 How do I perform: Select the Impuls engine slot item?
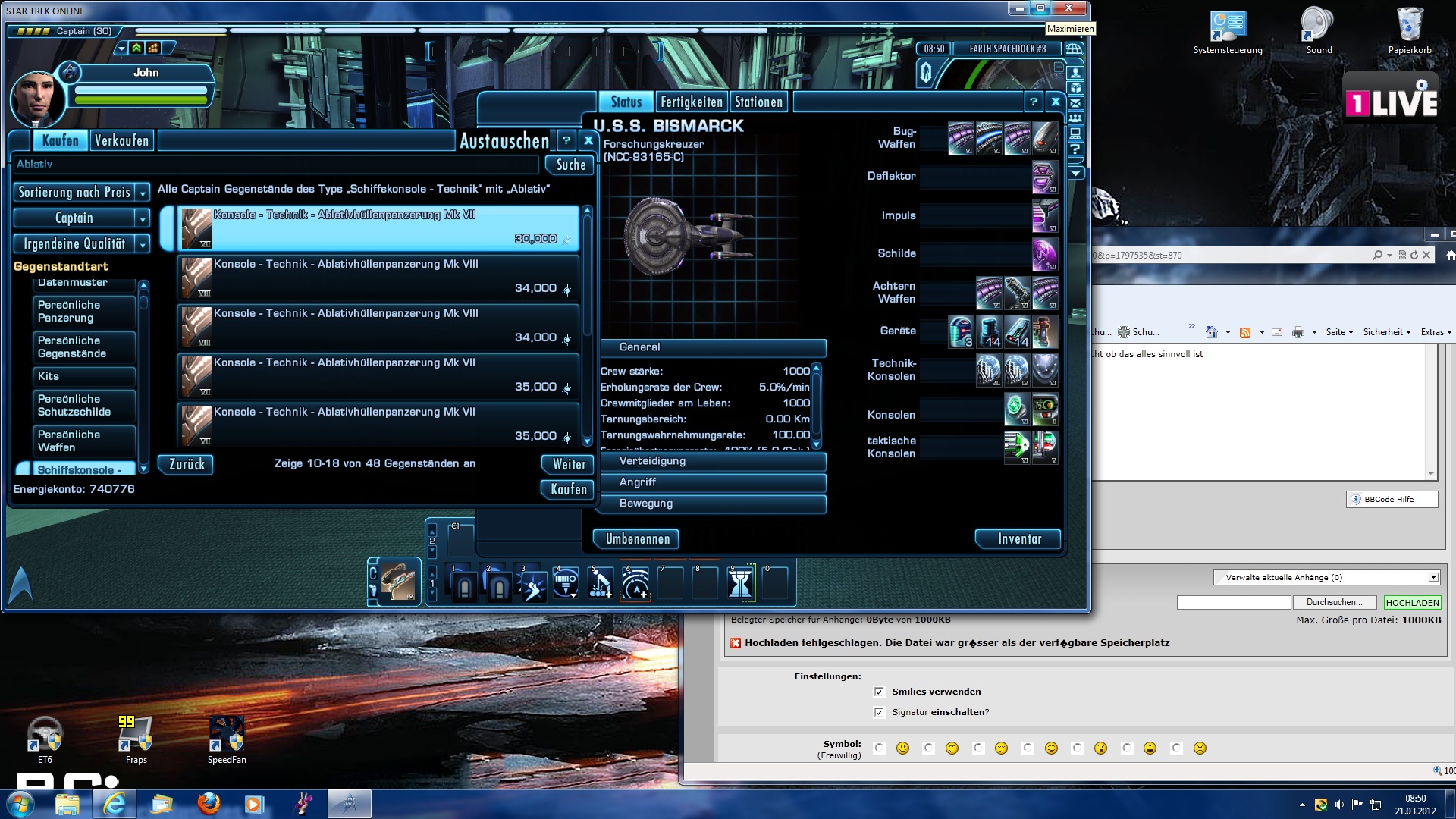pos(1045,215)
